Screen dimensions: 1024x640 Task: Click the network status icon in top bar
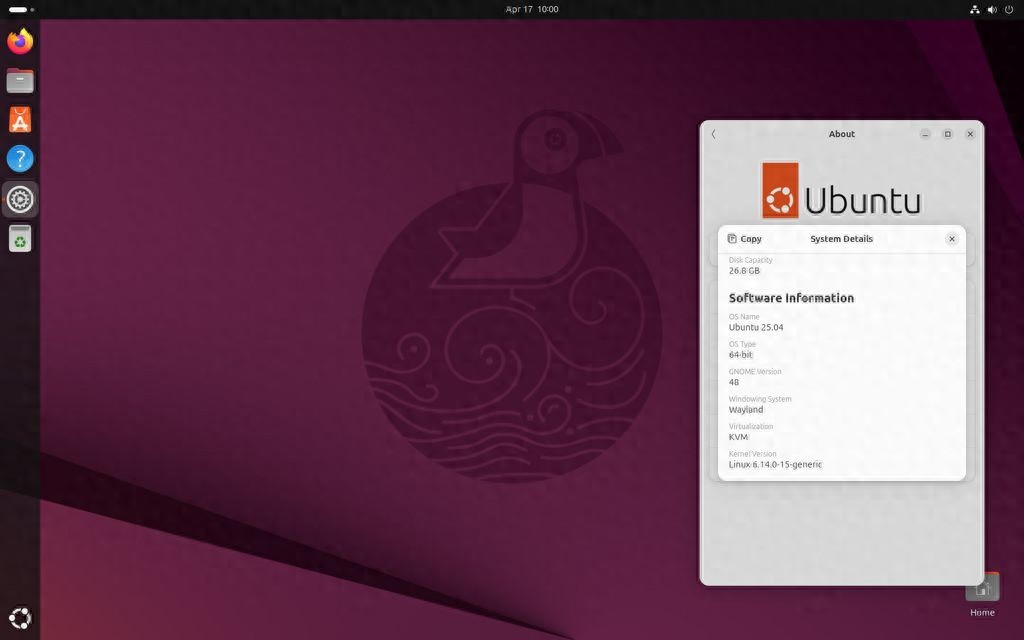click(x=975, y=9)
